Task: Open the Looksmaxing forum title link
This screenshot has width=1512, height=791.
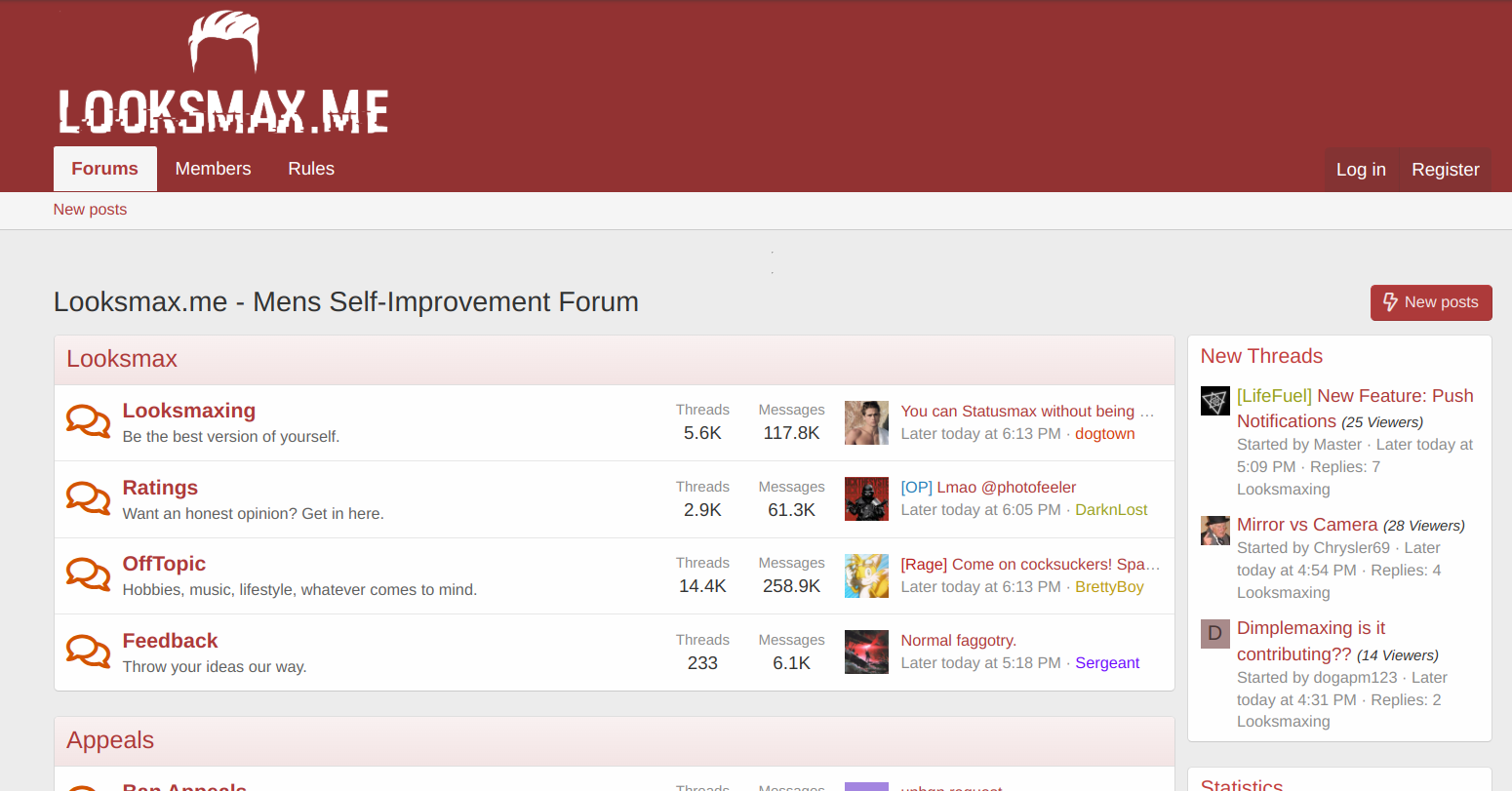Action: [x=189, y=411]
